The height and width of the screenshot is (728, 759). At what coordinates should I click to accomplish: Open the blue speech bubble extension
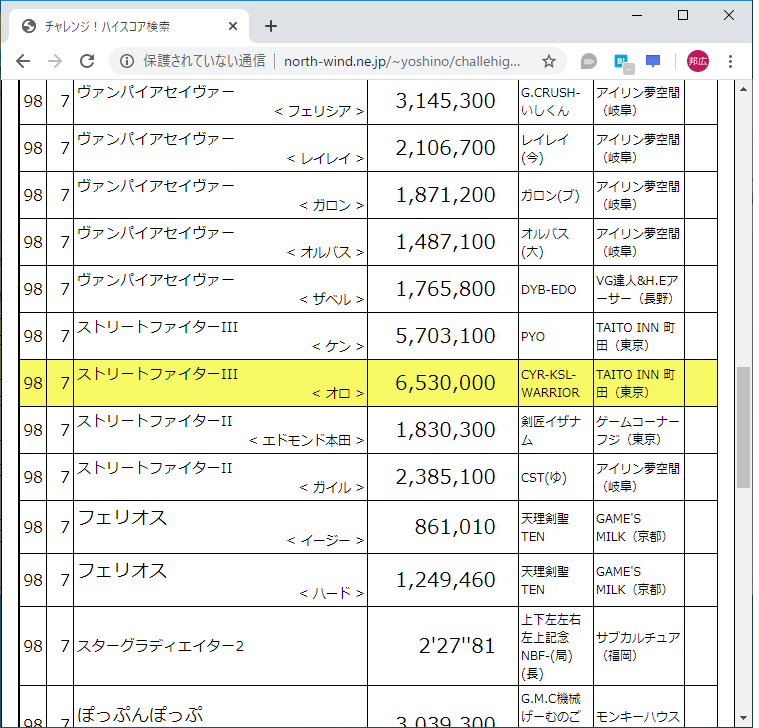click(653, 61)
